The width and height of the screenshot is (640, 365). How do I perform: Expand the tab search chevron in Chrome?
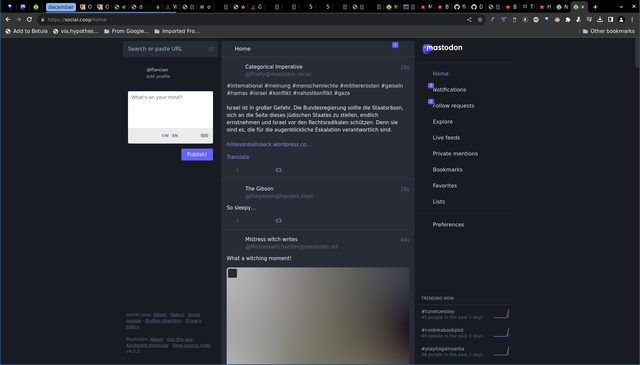621,7
